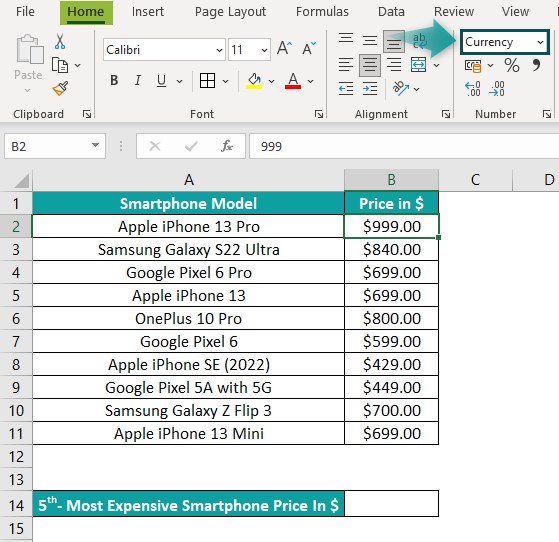Click the Increase Indent icon
559x542 pixels.
(x=370, y=88)
